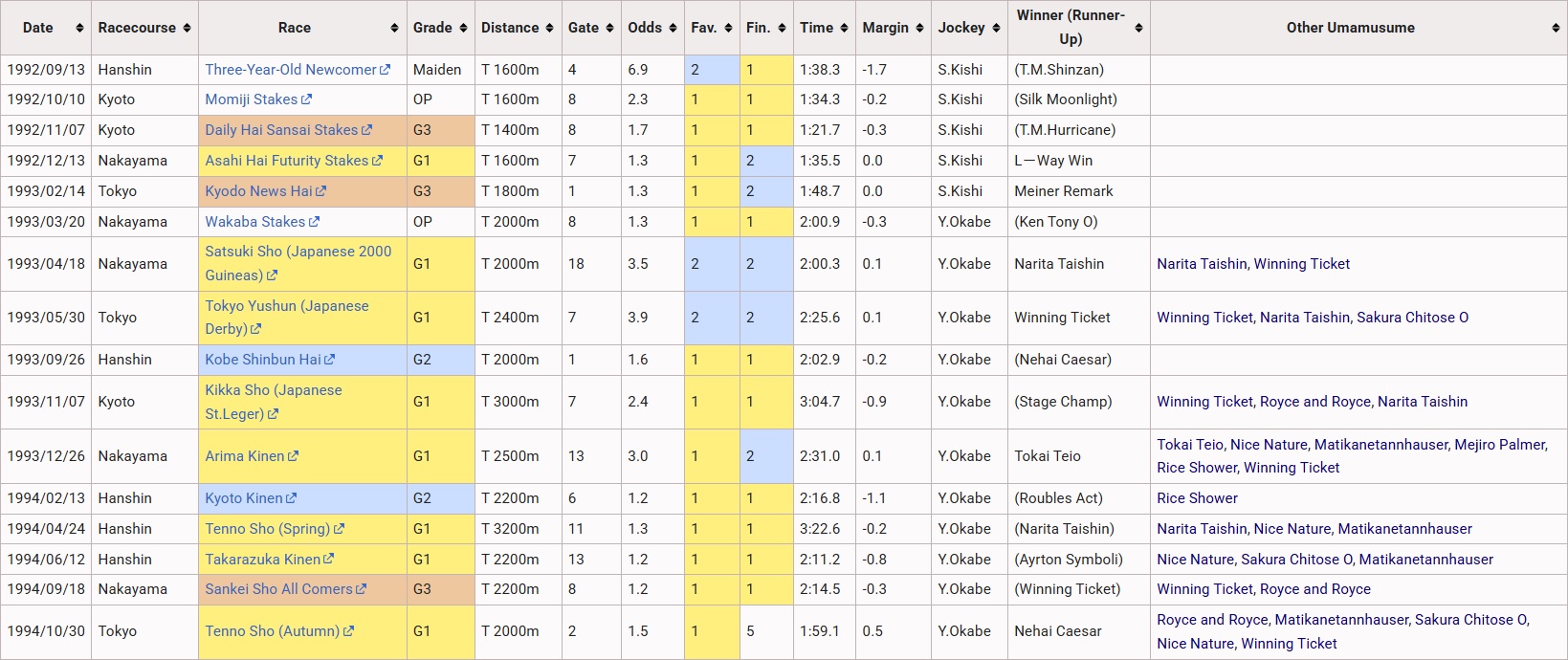1568x660 pixels.
Task: Open the Takarazuka Kinen race link
Action: click(263, 560)
